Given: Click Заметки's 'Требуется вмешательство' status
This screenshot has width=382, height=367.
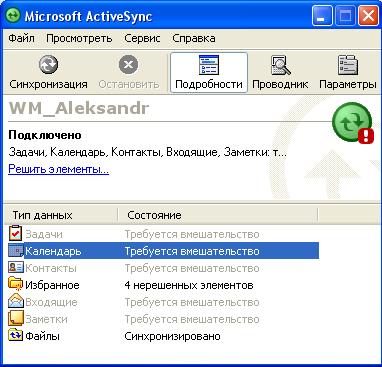Looking at the screenshot, I should coord(192,319).
